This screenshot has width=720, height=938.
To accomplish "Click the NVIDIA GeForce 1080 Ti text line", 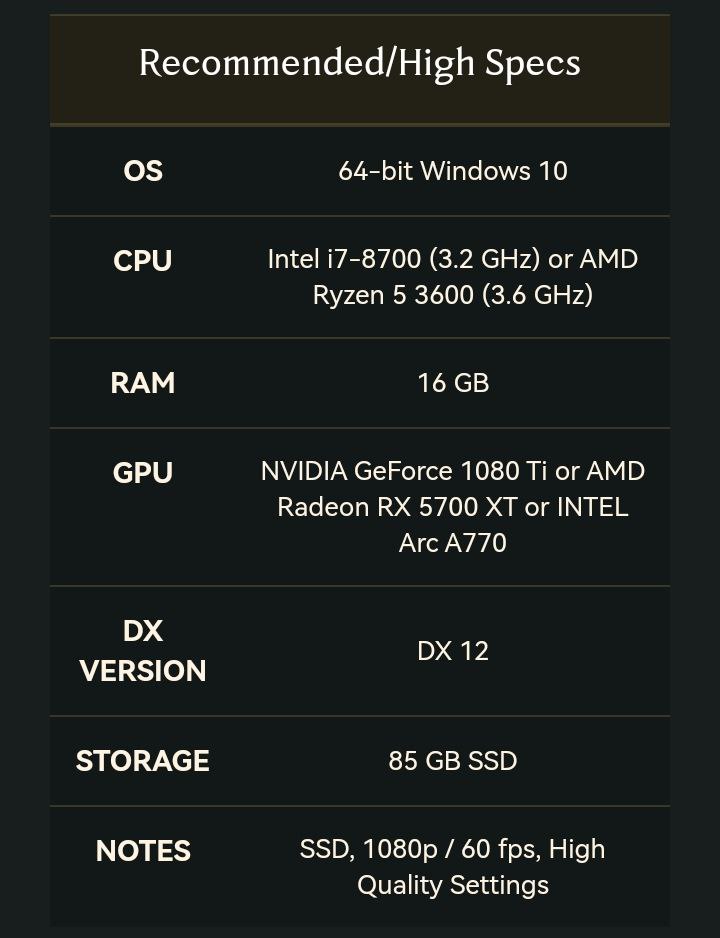I will pyautogui.click(x=453, y=471).
